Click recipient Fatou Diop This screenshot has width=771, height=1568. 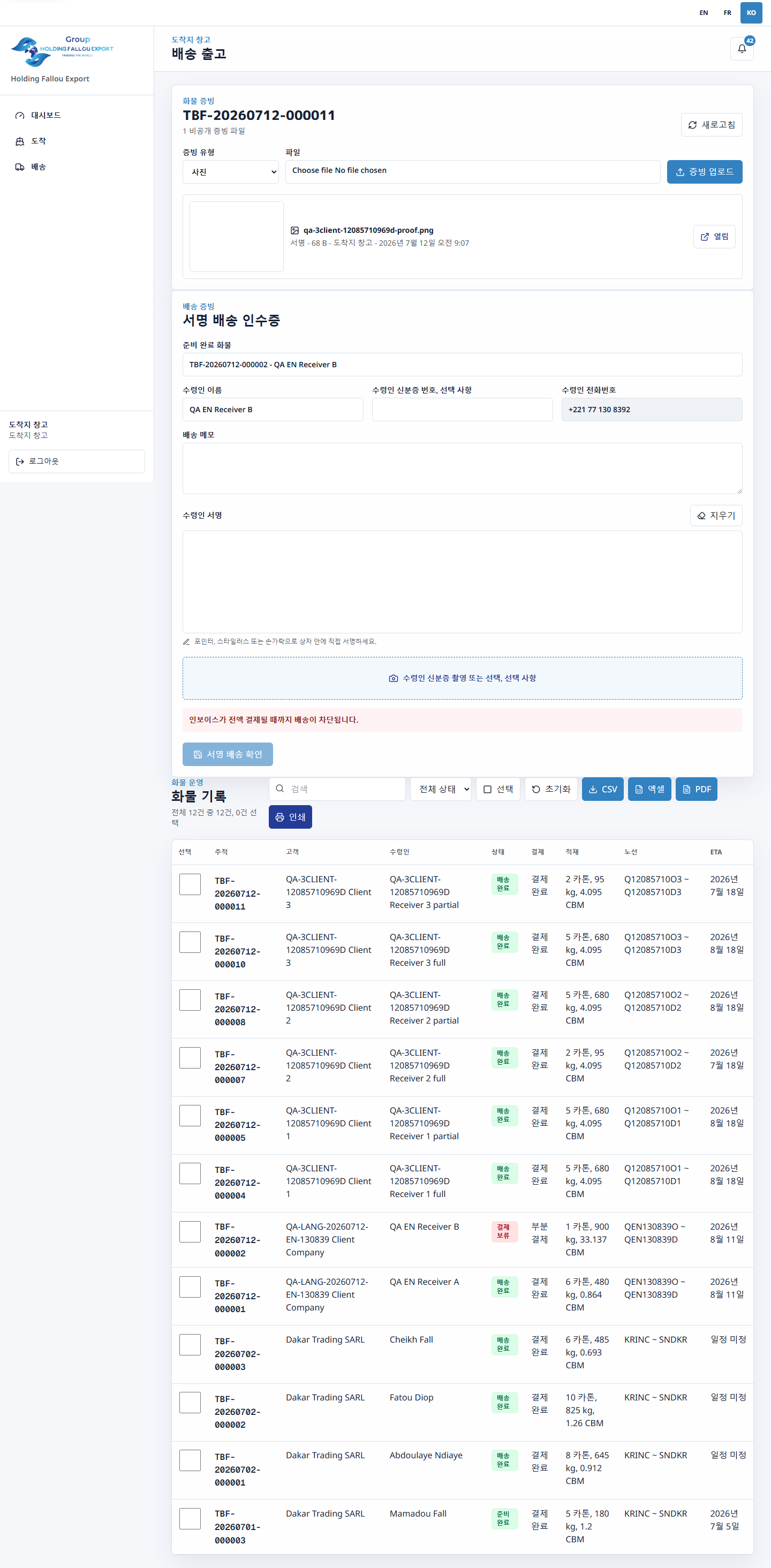click(412, 1398)
